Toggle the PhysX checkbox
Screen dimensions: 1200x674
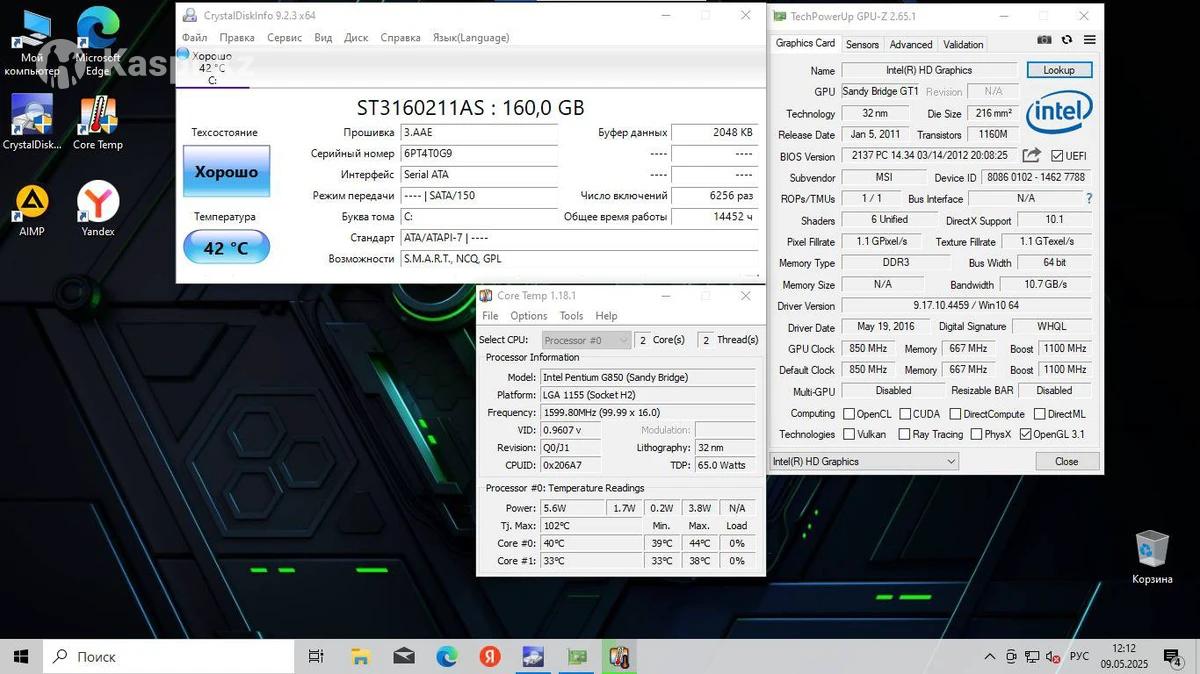[x=975, y=434]
